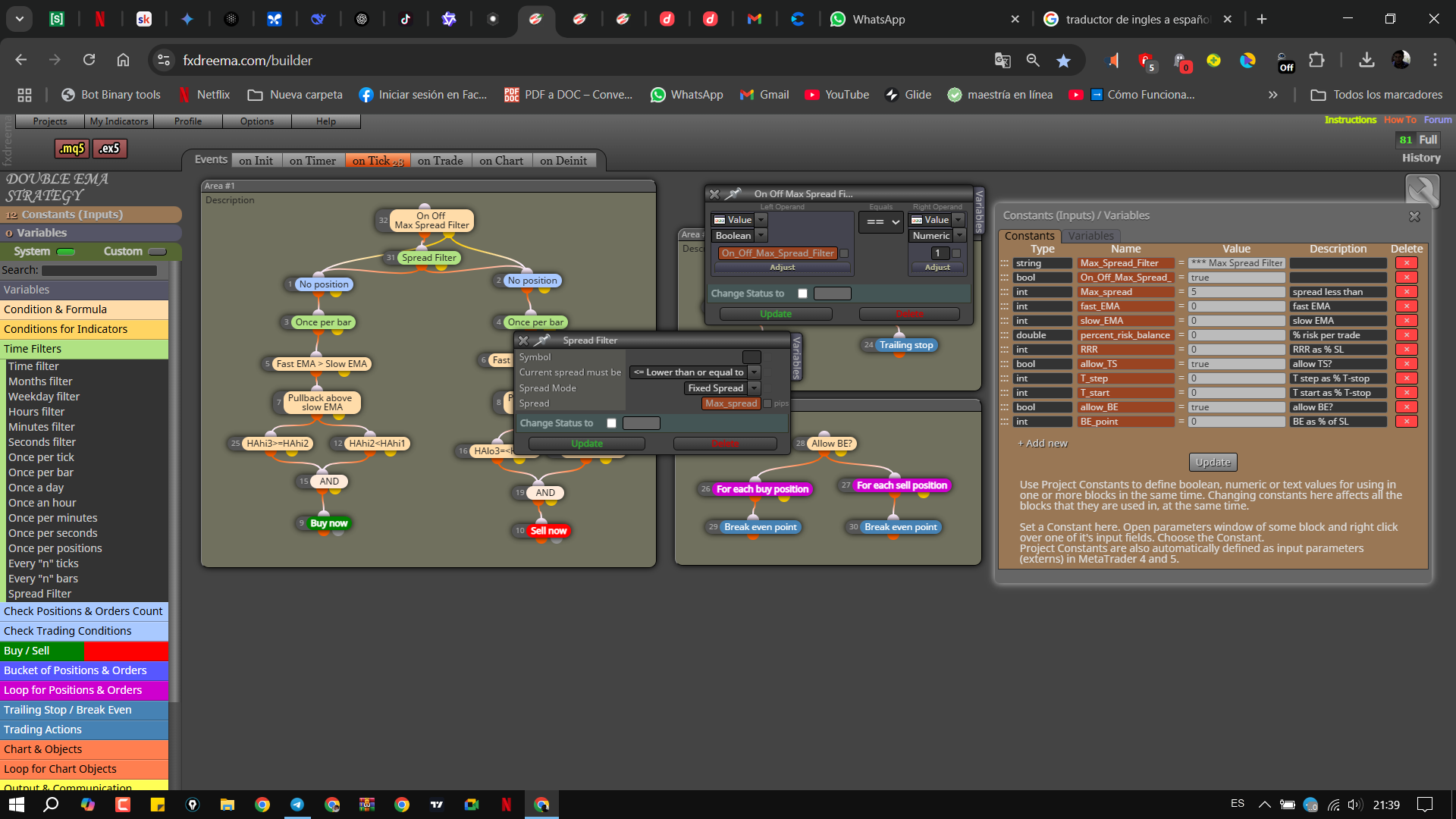Toggle the Custom switch in sidebar
Viewport: 1456px width, 819px height.
[158, 252]
